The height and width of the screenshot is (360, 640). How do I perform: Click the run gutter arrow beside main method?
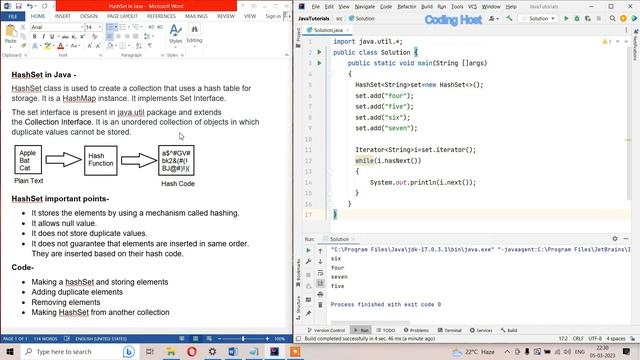pyautogui.click(x=320, y=63)
